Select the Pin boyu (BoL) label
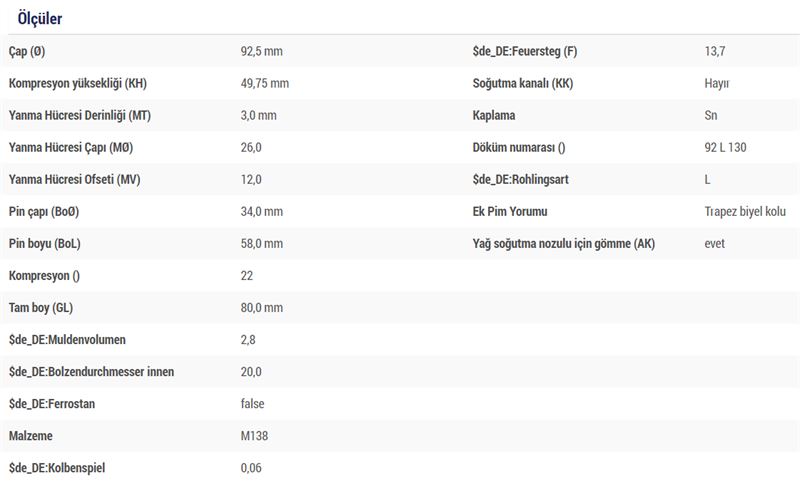This screenshot has width=800, height=488. coord(44,243)
